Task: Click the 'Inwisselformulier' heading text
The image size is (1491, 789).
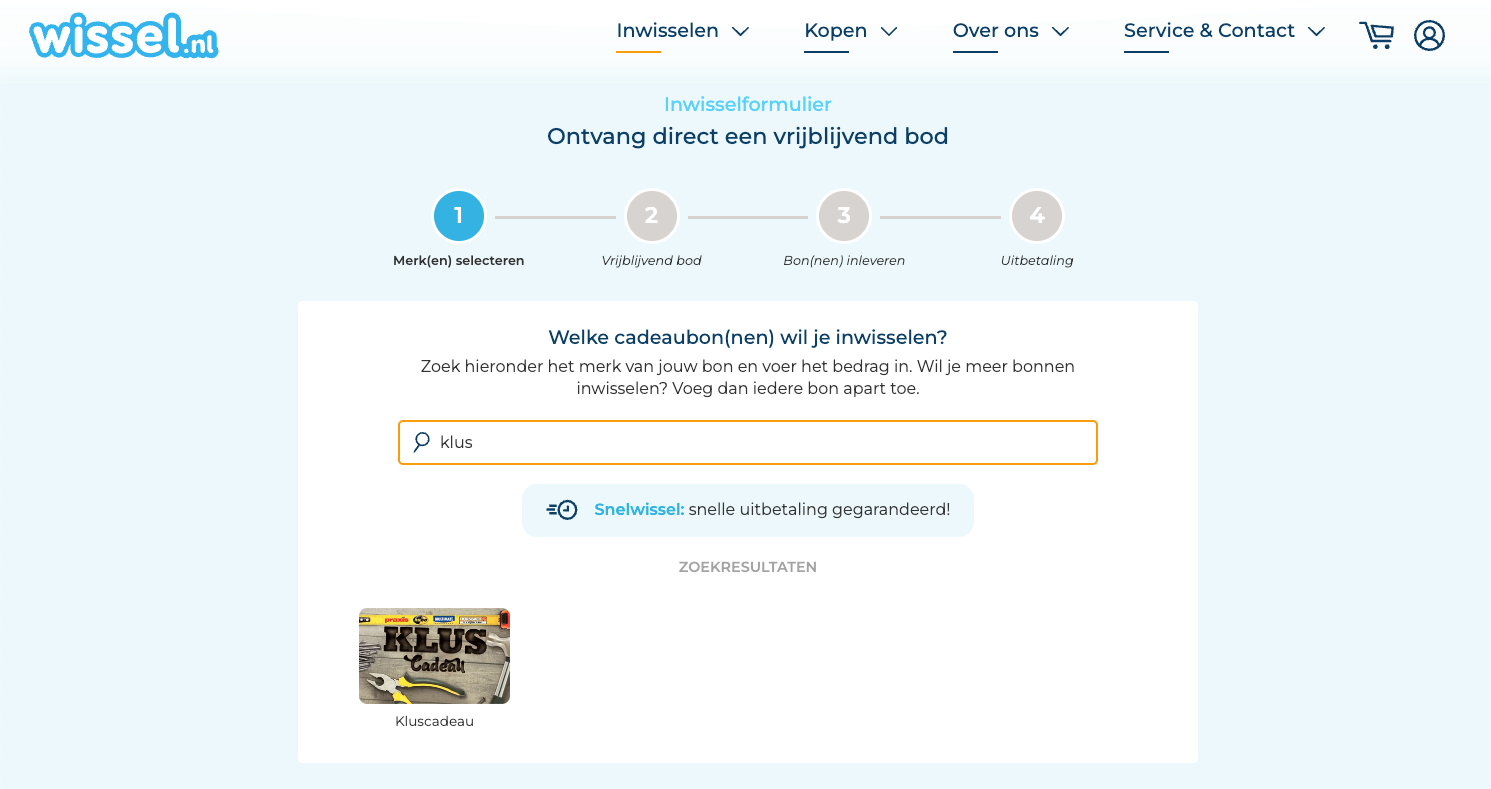Action: [x=748, y=104]
